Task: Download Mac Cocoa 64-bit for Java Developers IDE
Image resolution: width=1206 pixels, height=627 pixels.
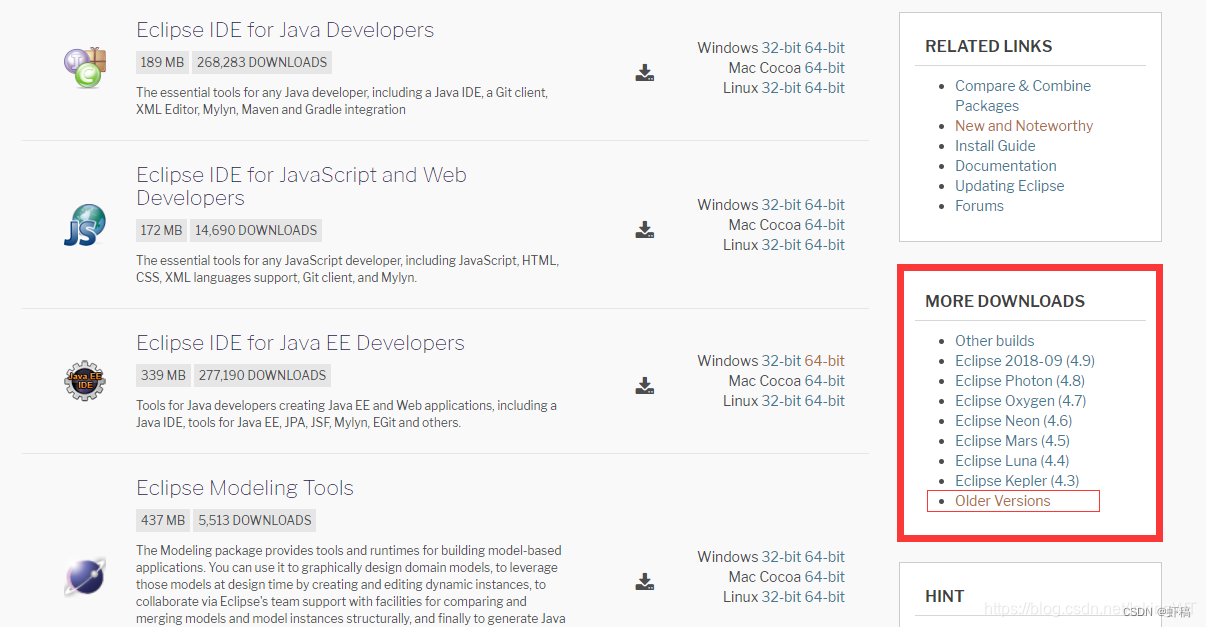Action: pyautogui.click(x=825, y=68)
